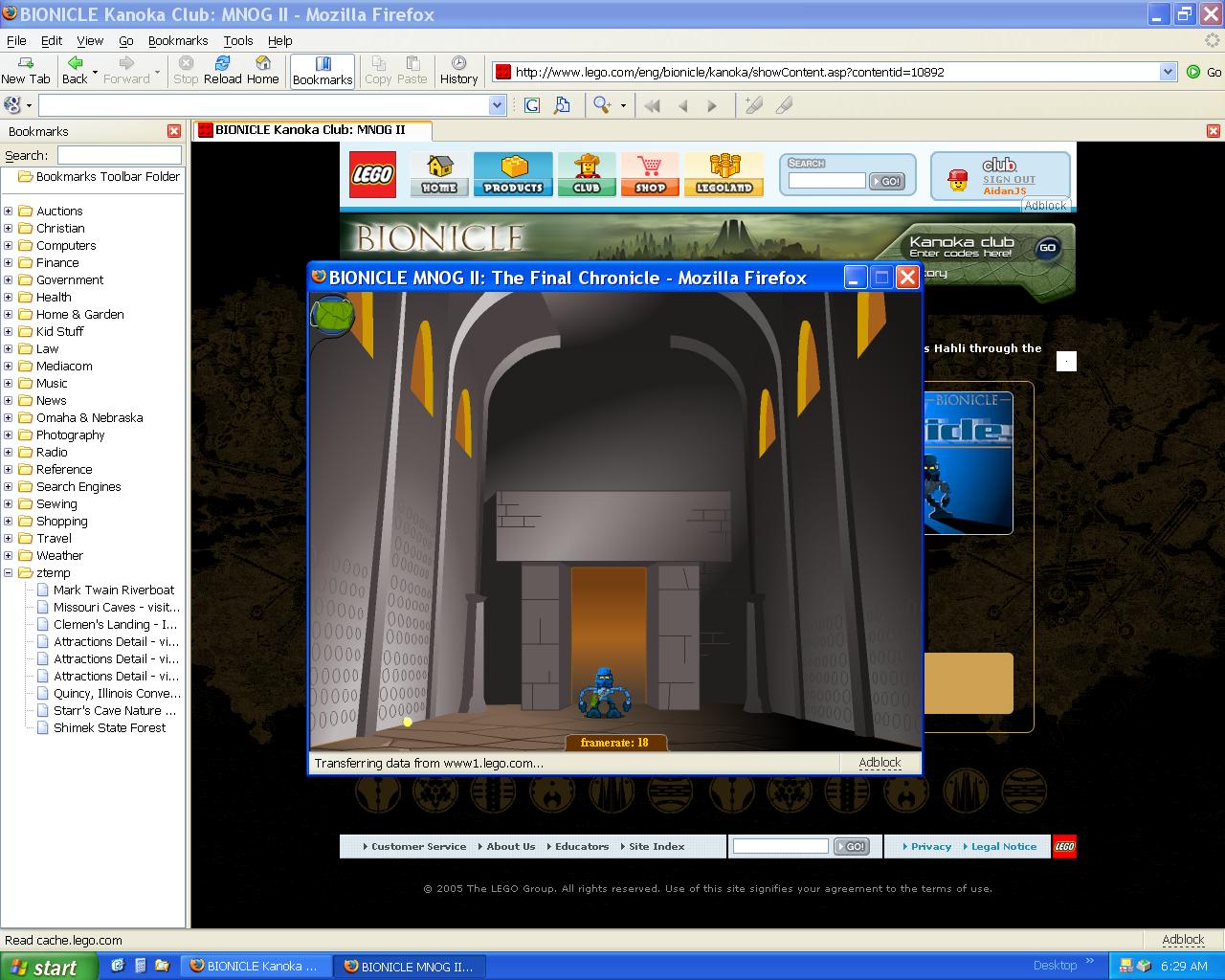1225x980 pixels.
Task: Open Legal Notice footer link
Action: pyautogui.click(x=1003, y=847)
